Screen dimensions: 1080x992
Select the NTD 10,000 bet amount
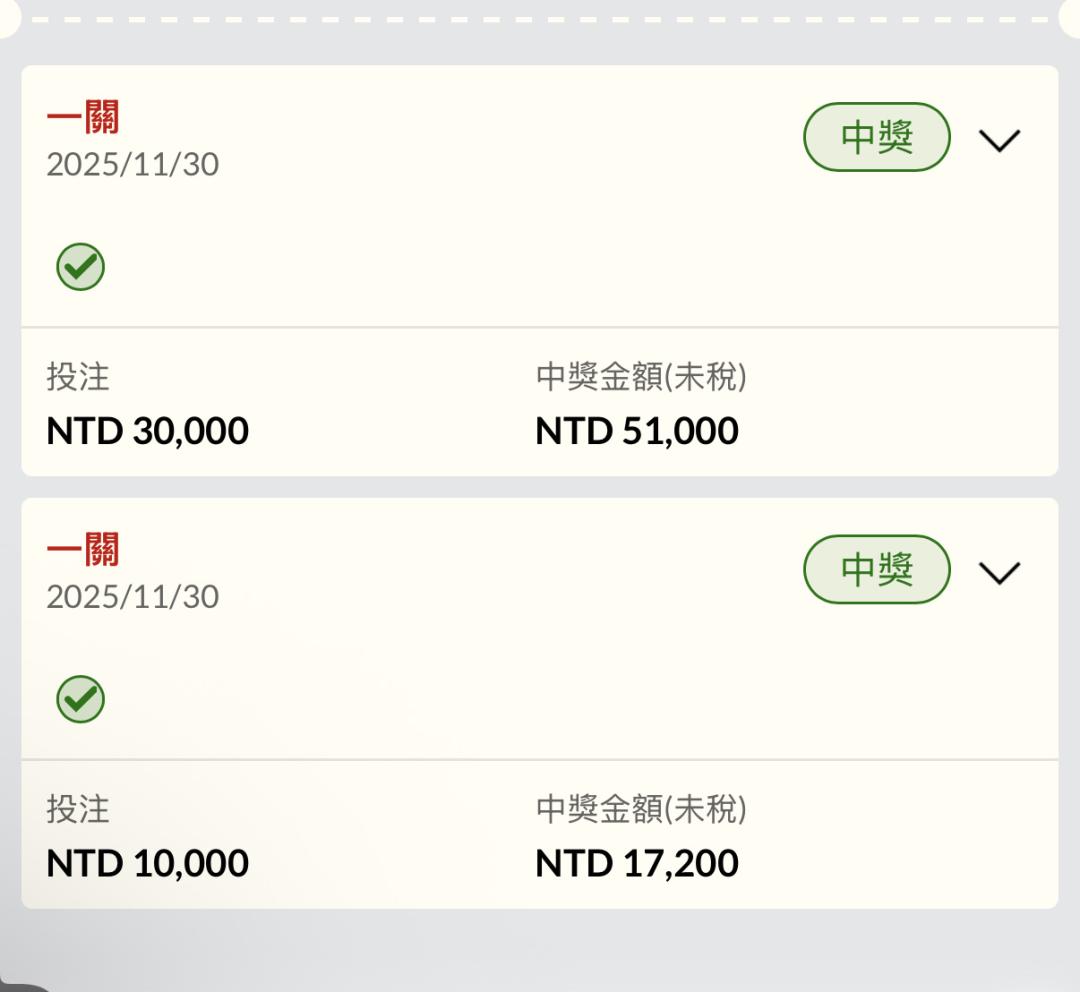[x=148, y=863]
